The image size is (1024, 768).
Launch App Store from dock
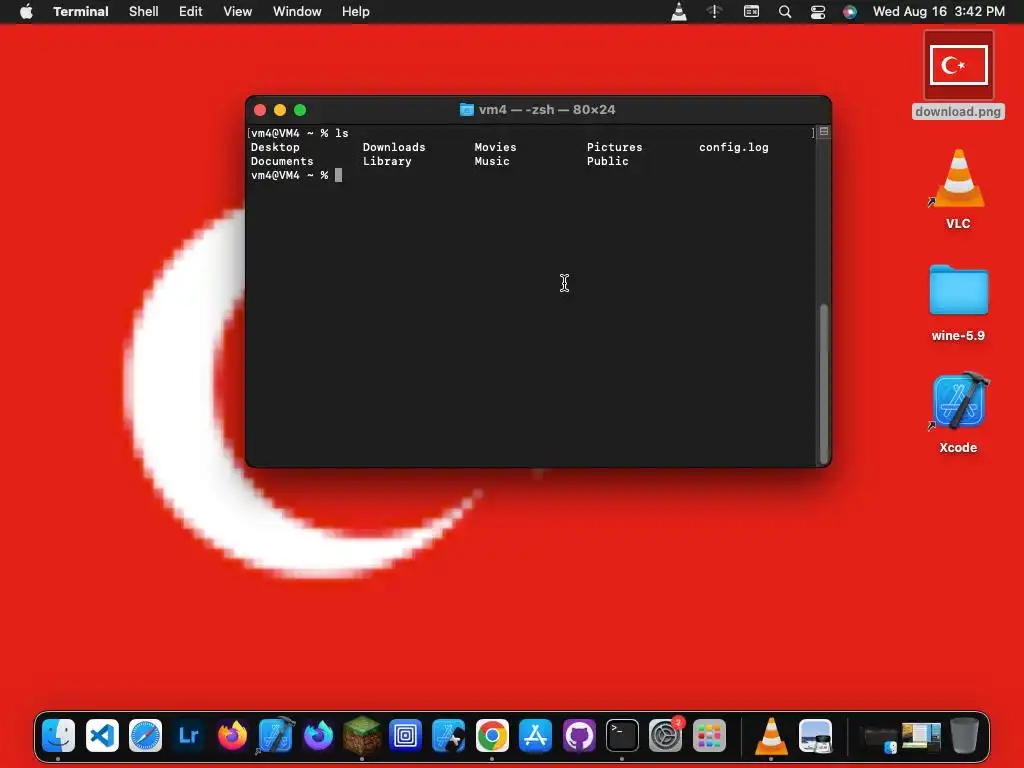[x=536, y=736]
